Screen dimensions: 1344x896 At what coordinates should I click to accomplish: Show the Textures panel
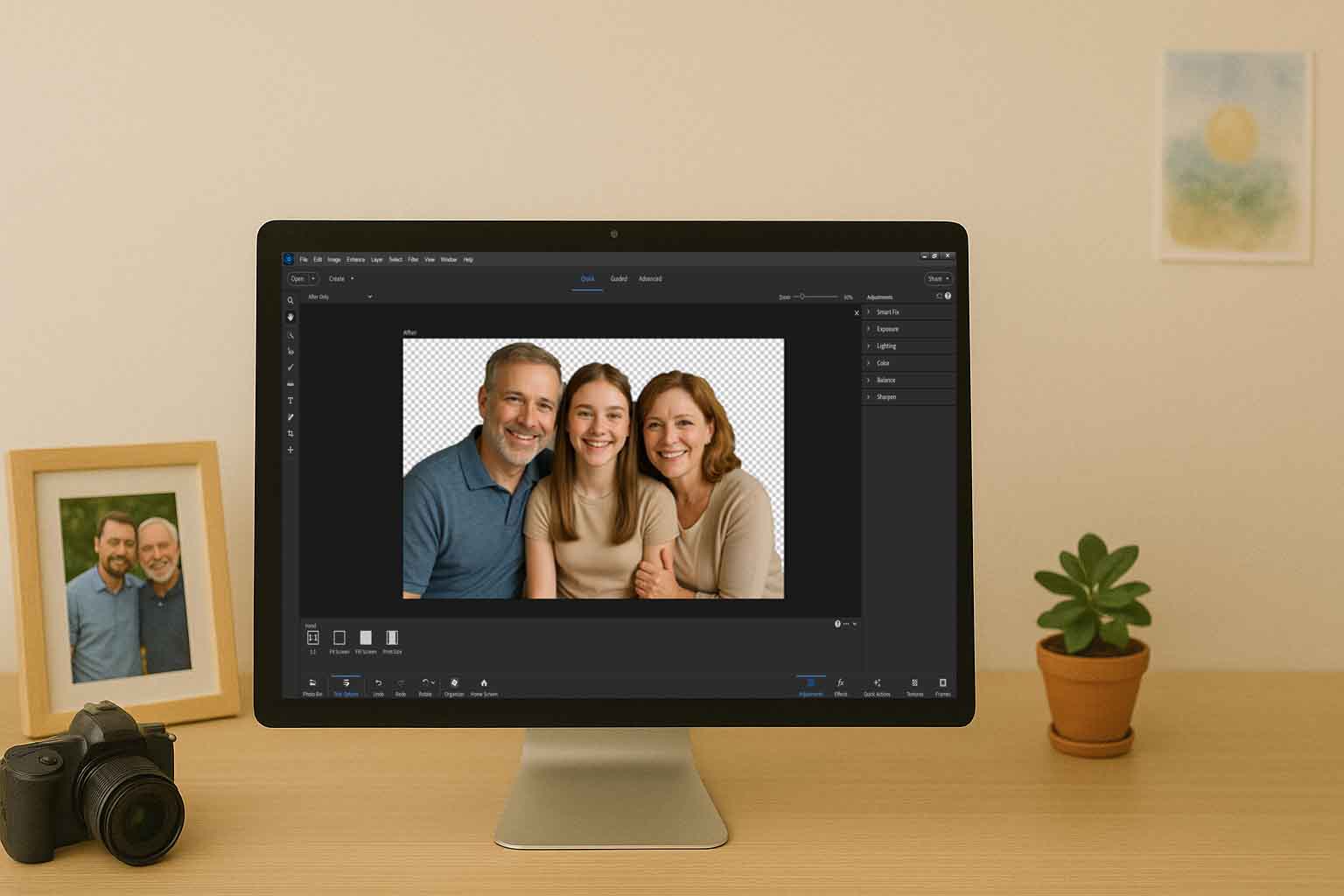point(913,684)
